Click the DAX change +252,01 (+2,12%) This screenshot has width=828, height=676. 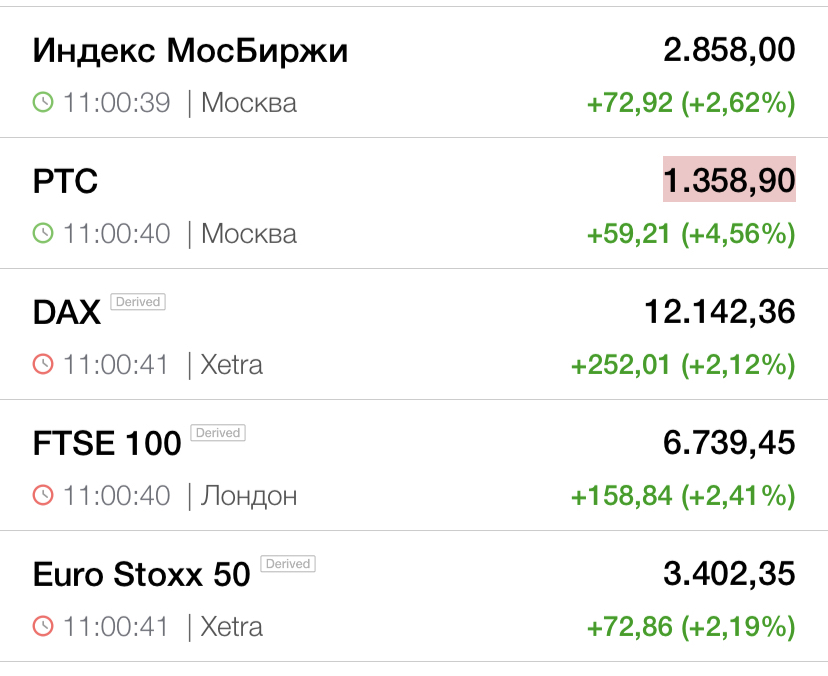coord(682,365)
